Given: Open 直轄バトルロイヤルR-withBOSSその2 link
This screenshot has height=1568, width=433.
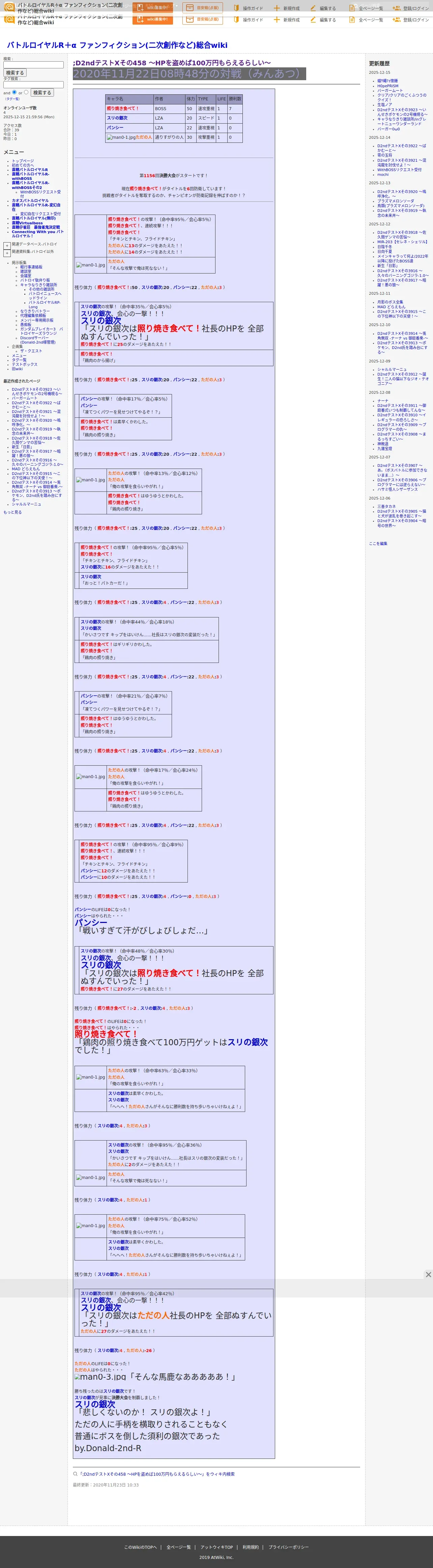Looking at the screenshot, I should tap(30, 185).
